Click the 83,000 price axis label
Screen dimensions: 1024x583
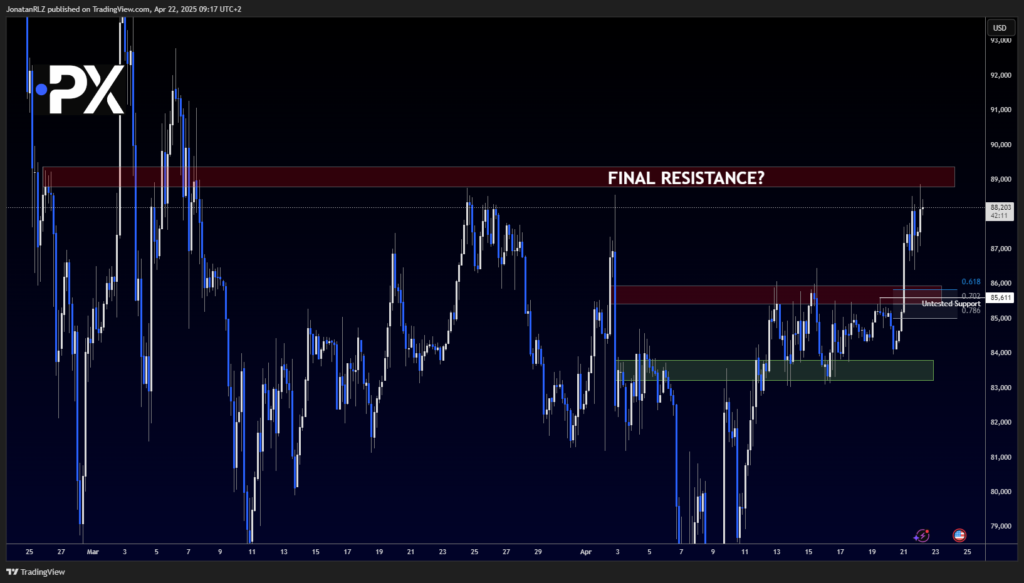(x=1000, y=388)
